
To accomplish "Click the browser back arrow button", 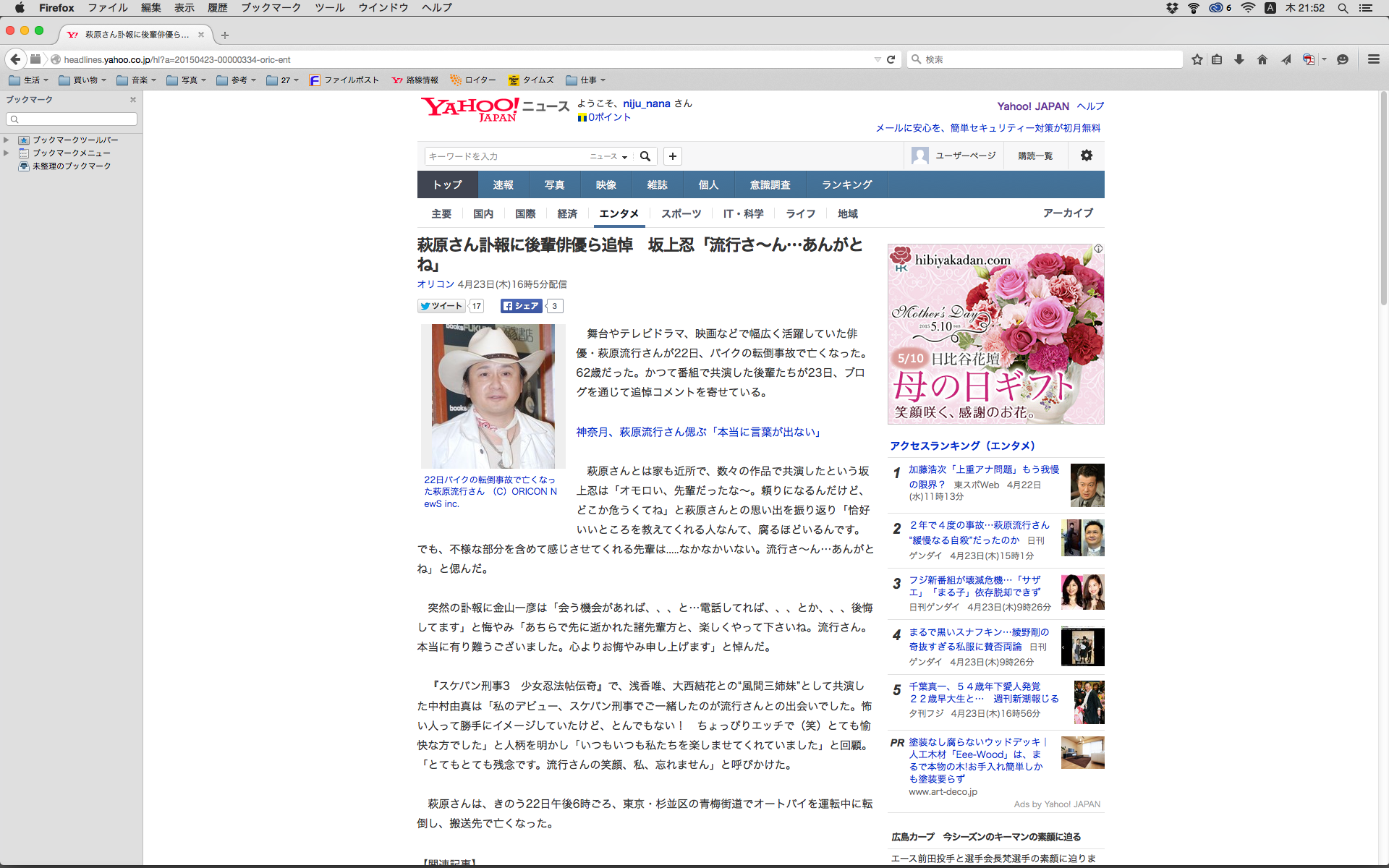I will click(15, 59).
